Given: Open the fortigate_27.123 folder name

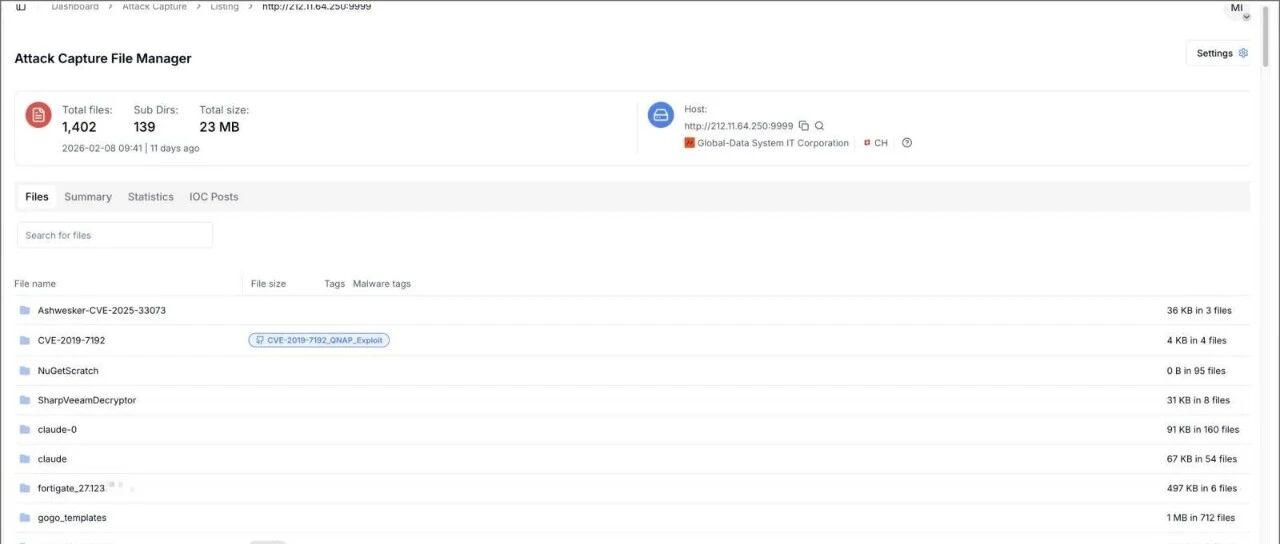Looking at the screenshot, I should point(71,488).
